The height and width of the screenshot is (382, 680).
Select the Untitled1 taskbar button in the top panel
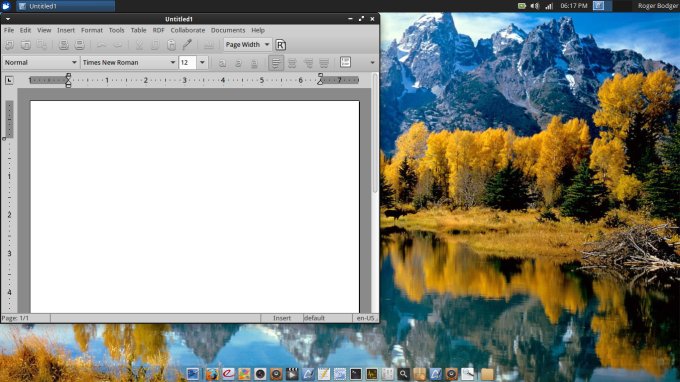tap(65, 6)
